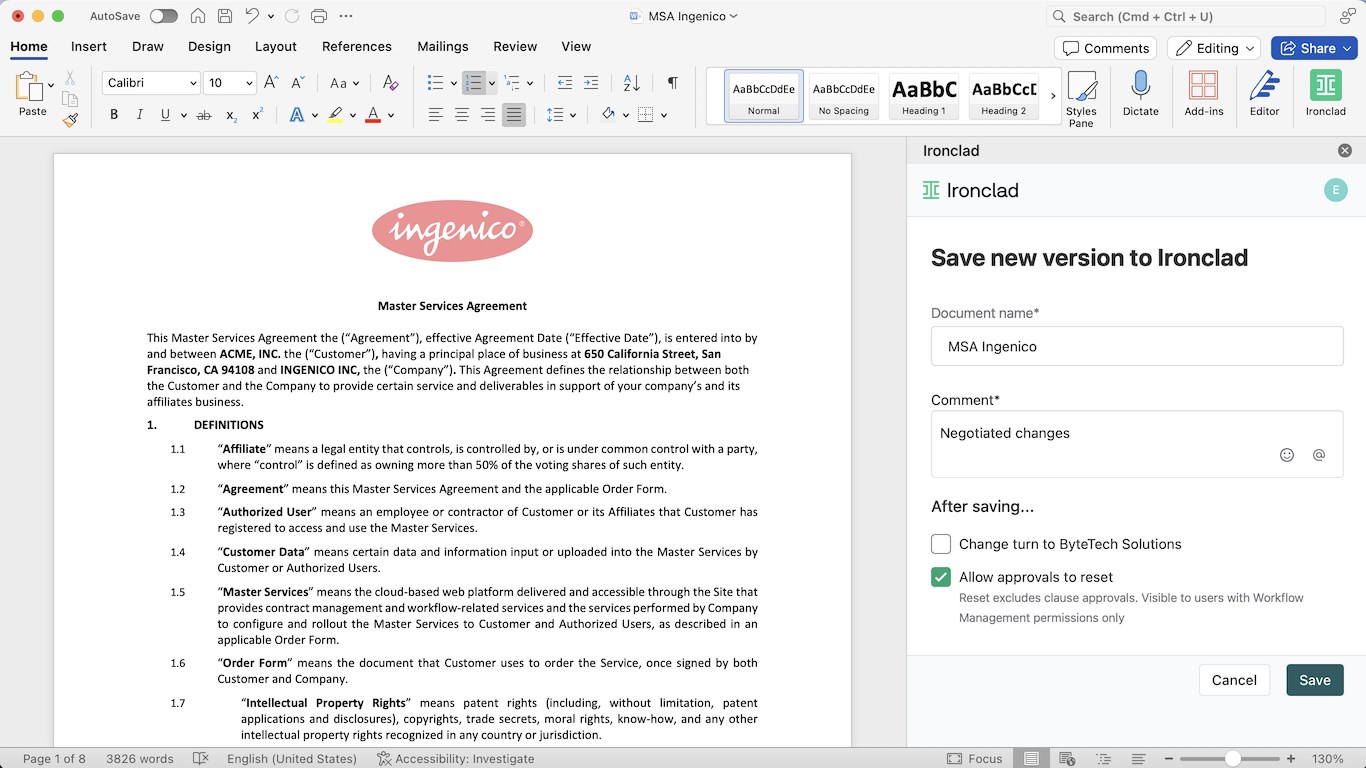This screenshot has height=768, width=1366.
Task: Open the Draw tab
Action: pos(148,46)
